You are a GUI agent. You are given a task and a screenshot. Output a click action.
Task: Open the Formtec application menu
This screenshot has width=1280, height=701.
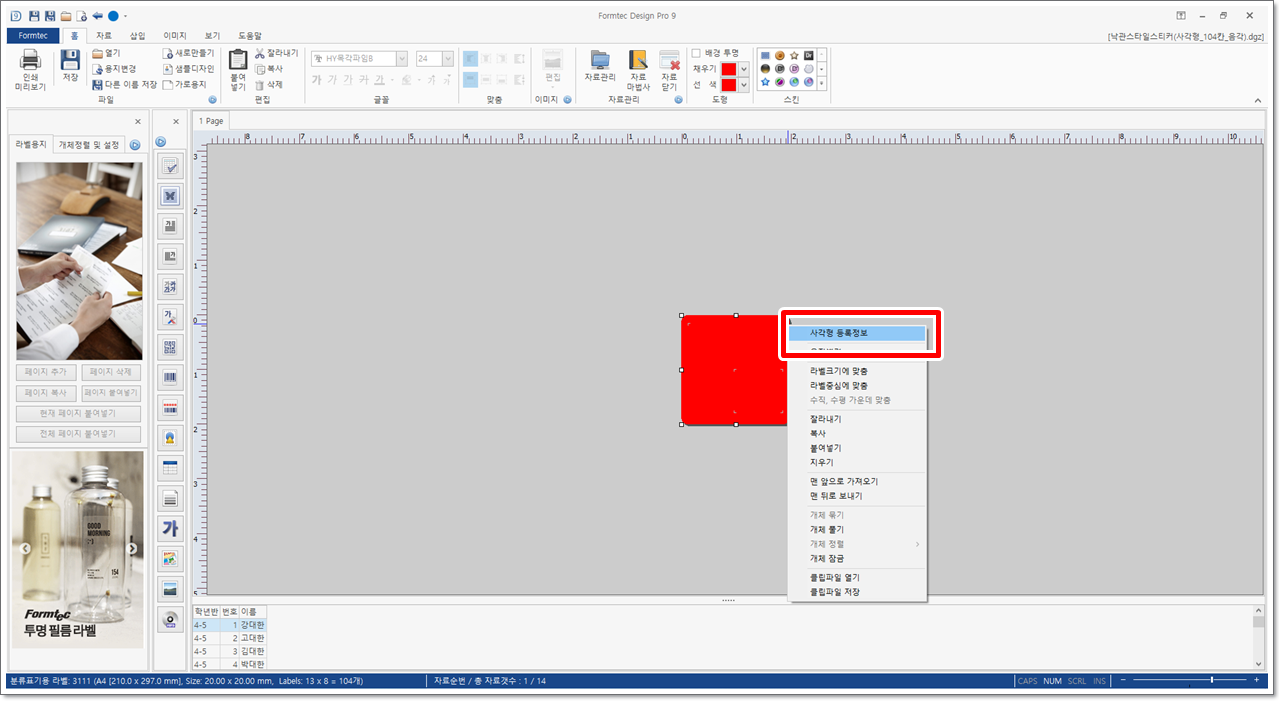pyautogui.click(x=33, y=35)
